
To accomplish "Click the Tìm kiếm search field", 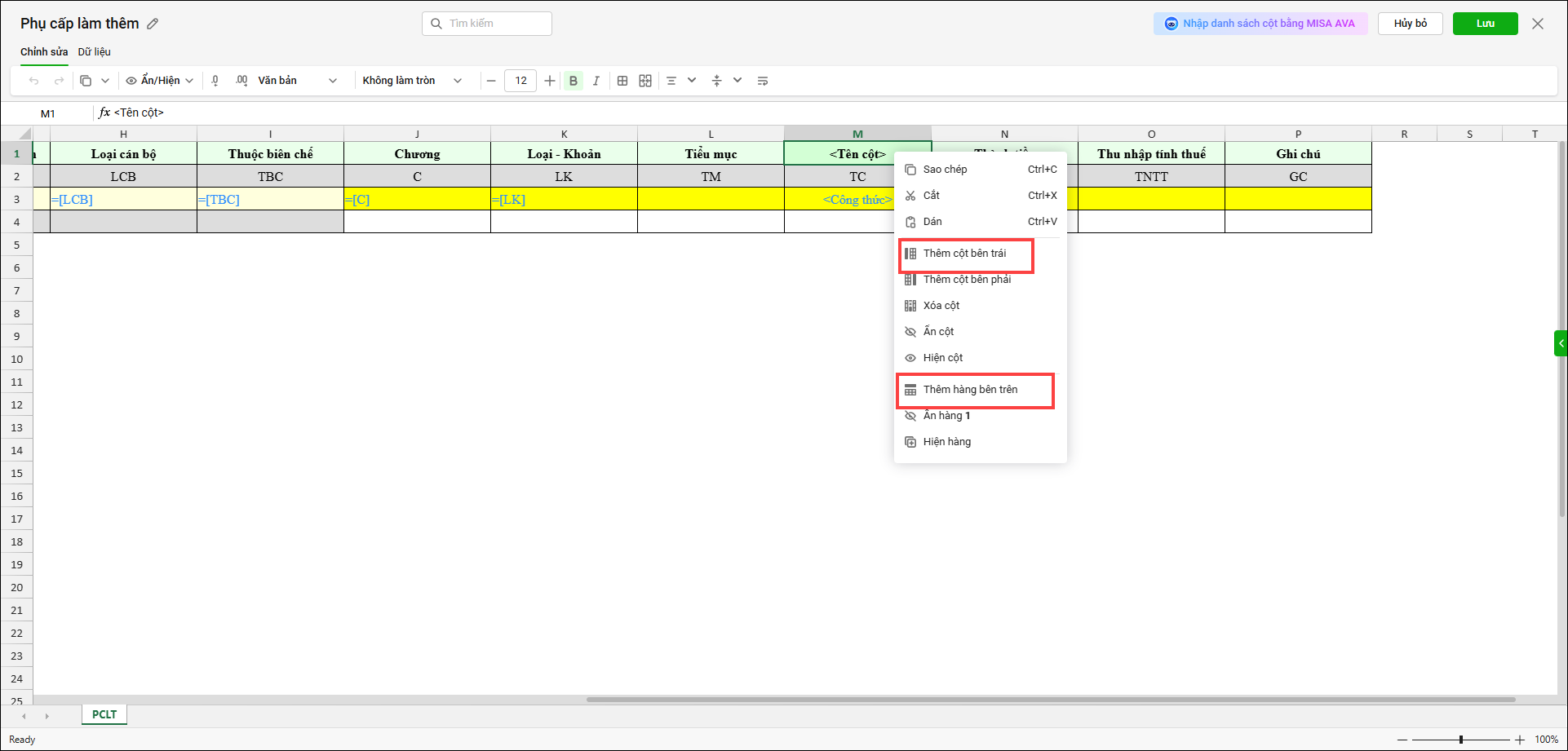I will pos(487,24).
